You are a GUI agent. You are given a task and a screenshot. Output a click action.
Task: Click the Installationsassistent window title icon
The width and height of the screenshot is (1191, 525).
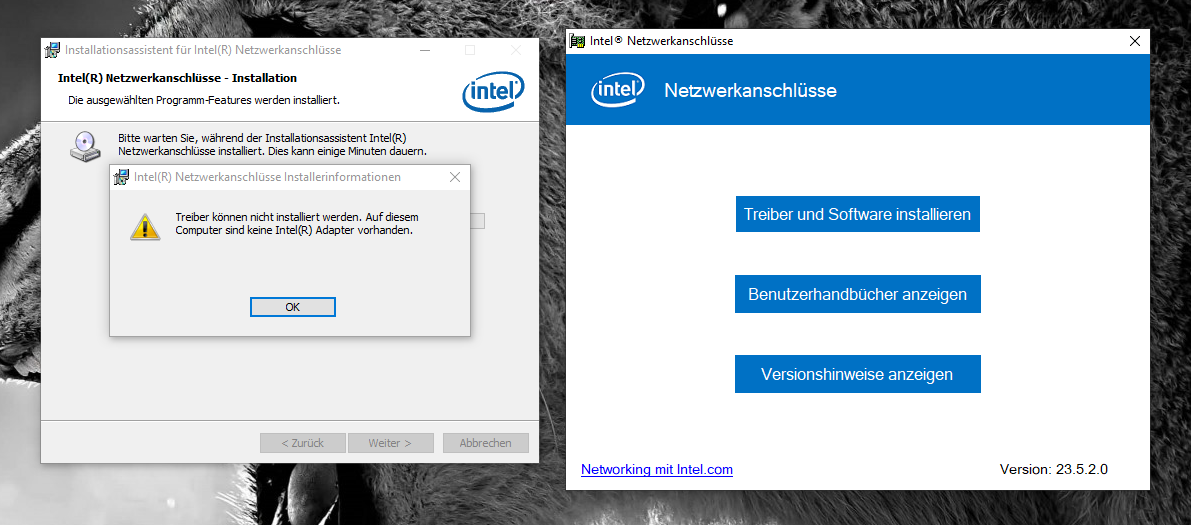tap(52, 50)
